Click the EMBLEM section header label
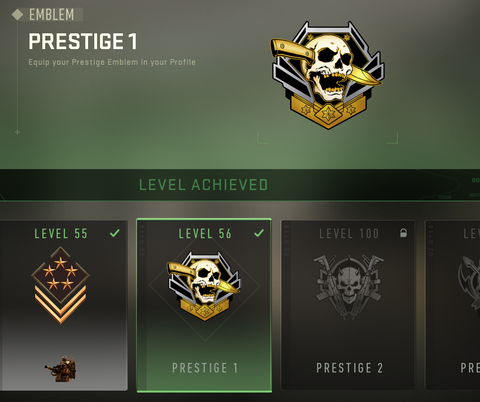The height and width of the screenshot is (402, 480). click(x=51, y=15)
